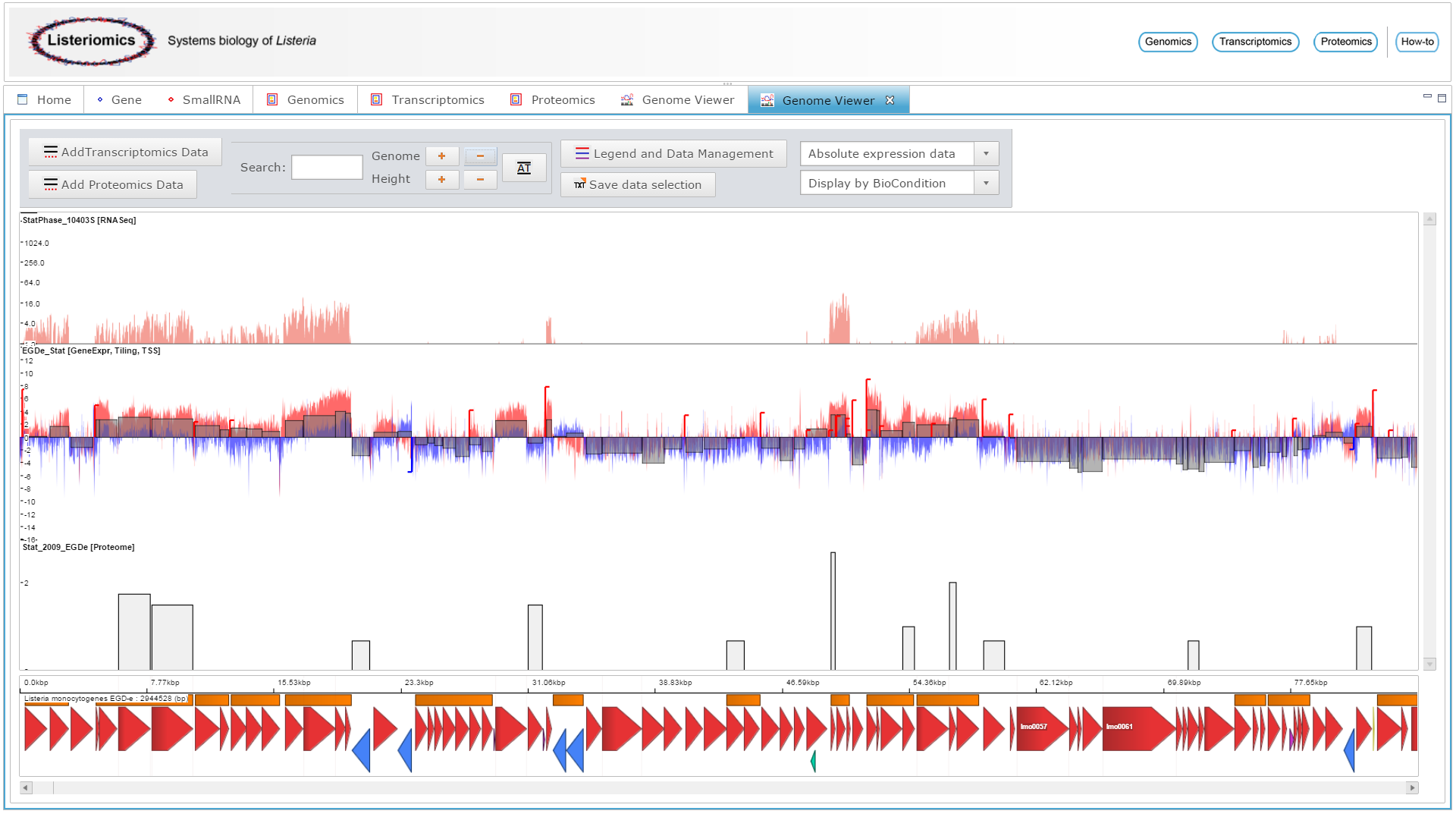Viewport: 1456px width, 814px height.
Task: Maximize the tab panel view
Action: pos(1442,98)
